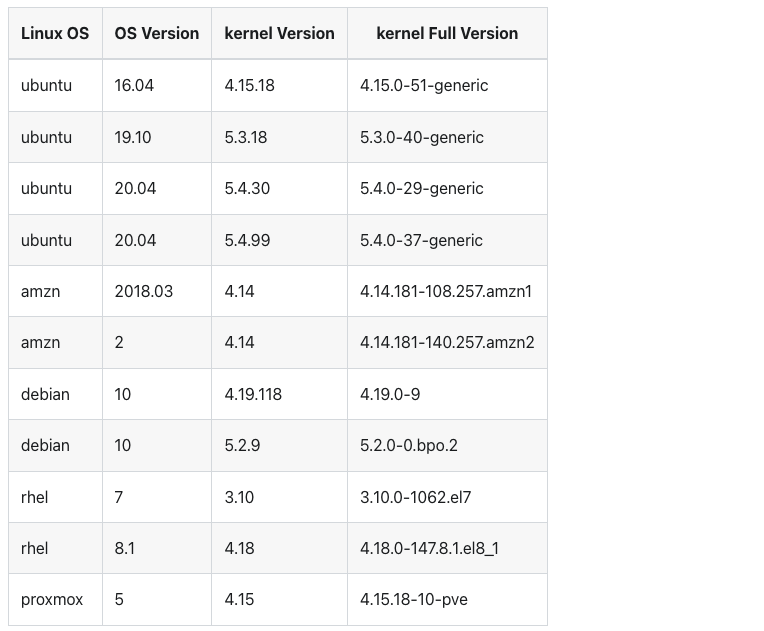Click the 'OS Version' column header
This screenshot has height=631, width=764.
[157, 33]
